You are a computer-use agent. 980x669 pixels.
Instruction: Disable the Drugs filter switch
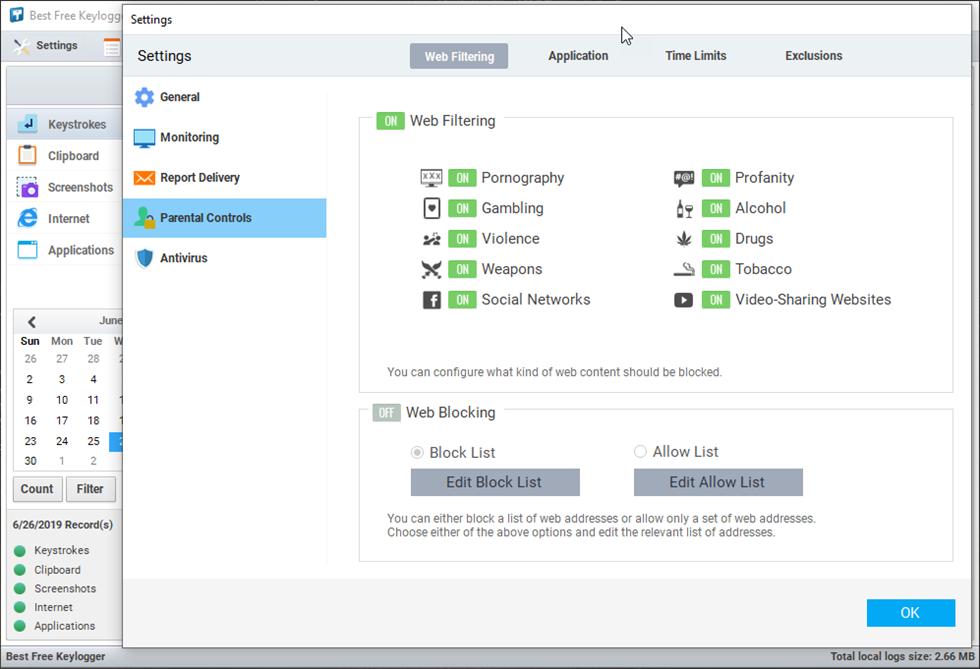click(716, 239)
